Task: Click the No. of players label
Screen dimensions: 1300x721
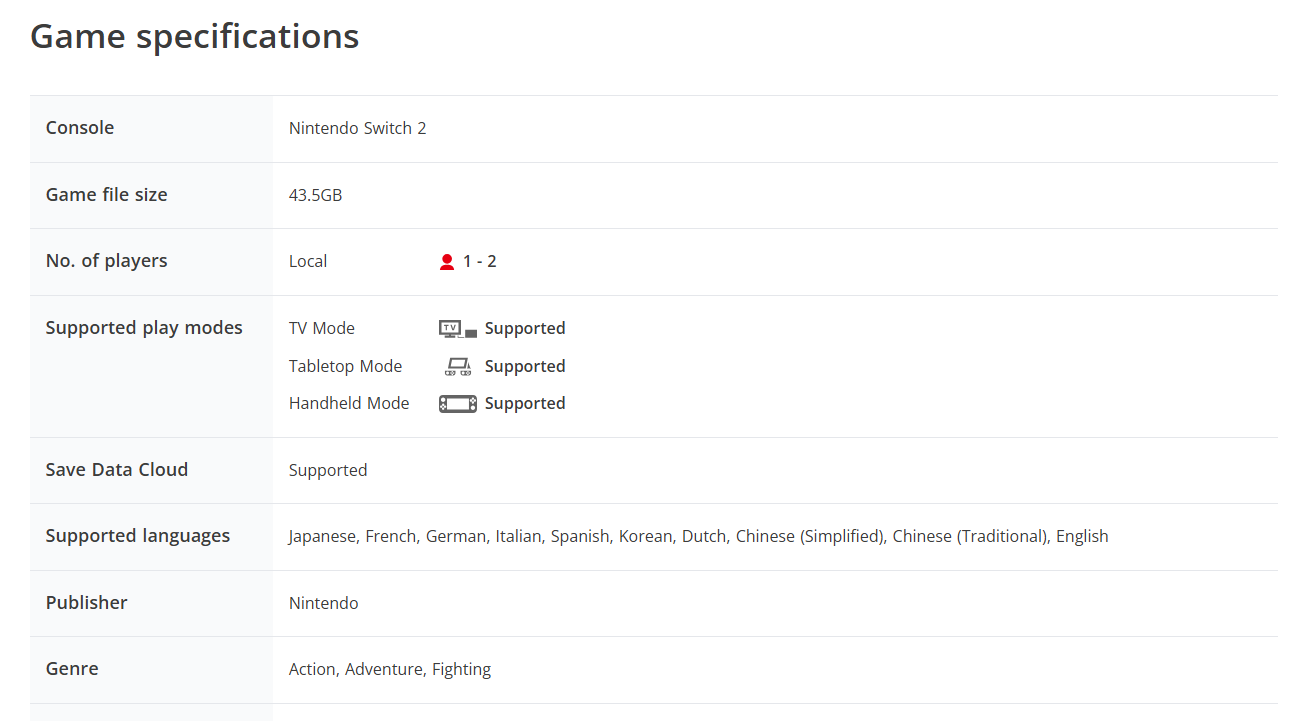Action: point(107,261)
